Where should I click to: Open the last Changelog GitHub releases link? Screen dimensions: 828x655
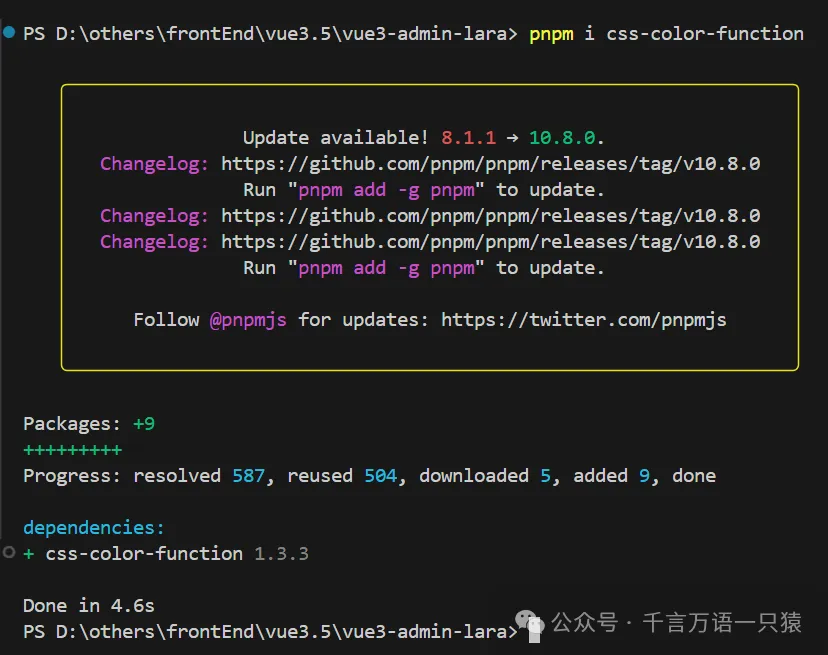490,242
